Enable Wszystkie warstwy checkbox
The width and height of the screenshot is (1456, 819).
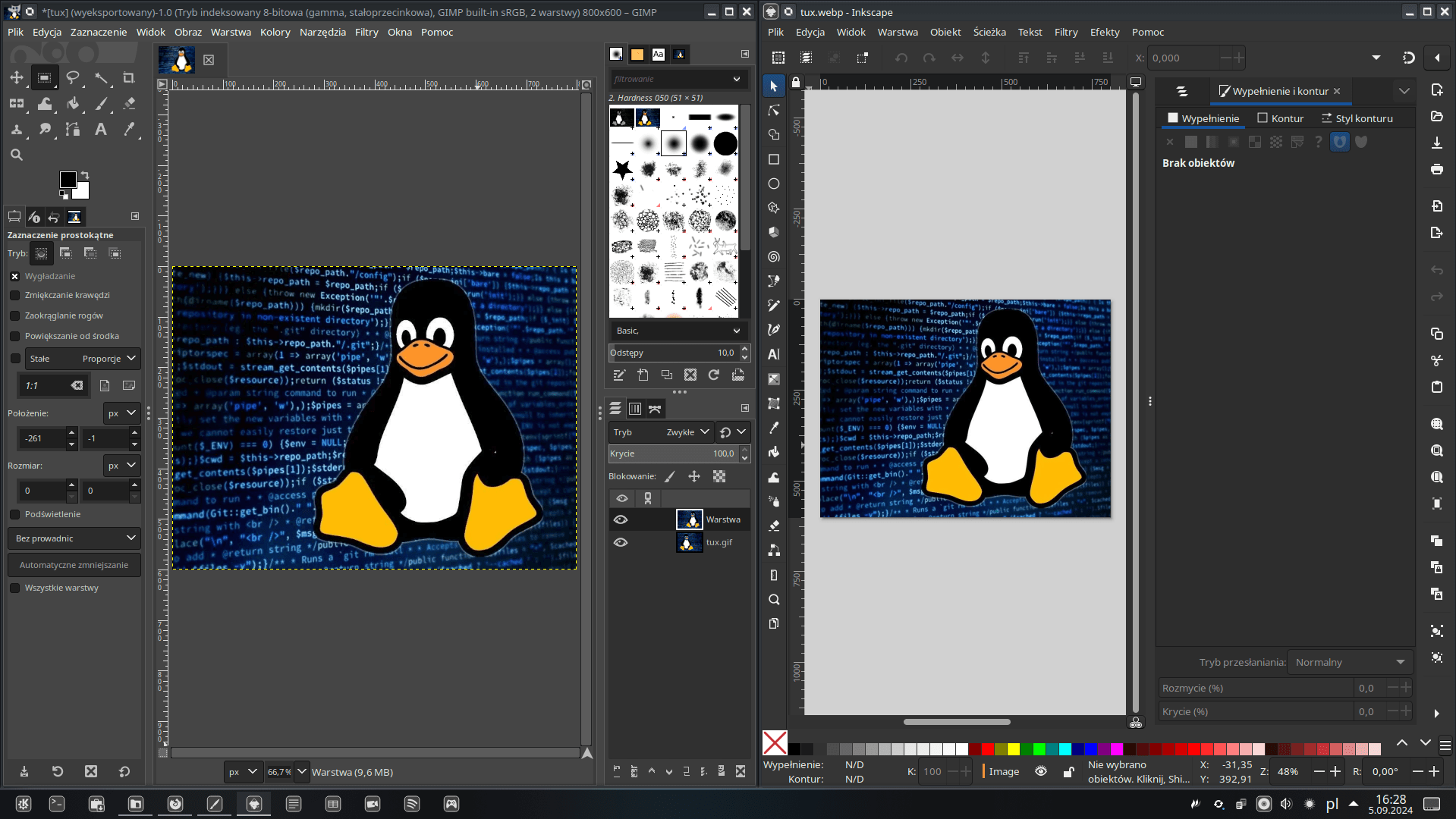point(15,588)
